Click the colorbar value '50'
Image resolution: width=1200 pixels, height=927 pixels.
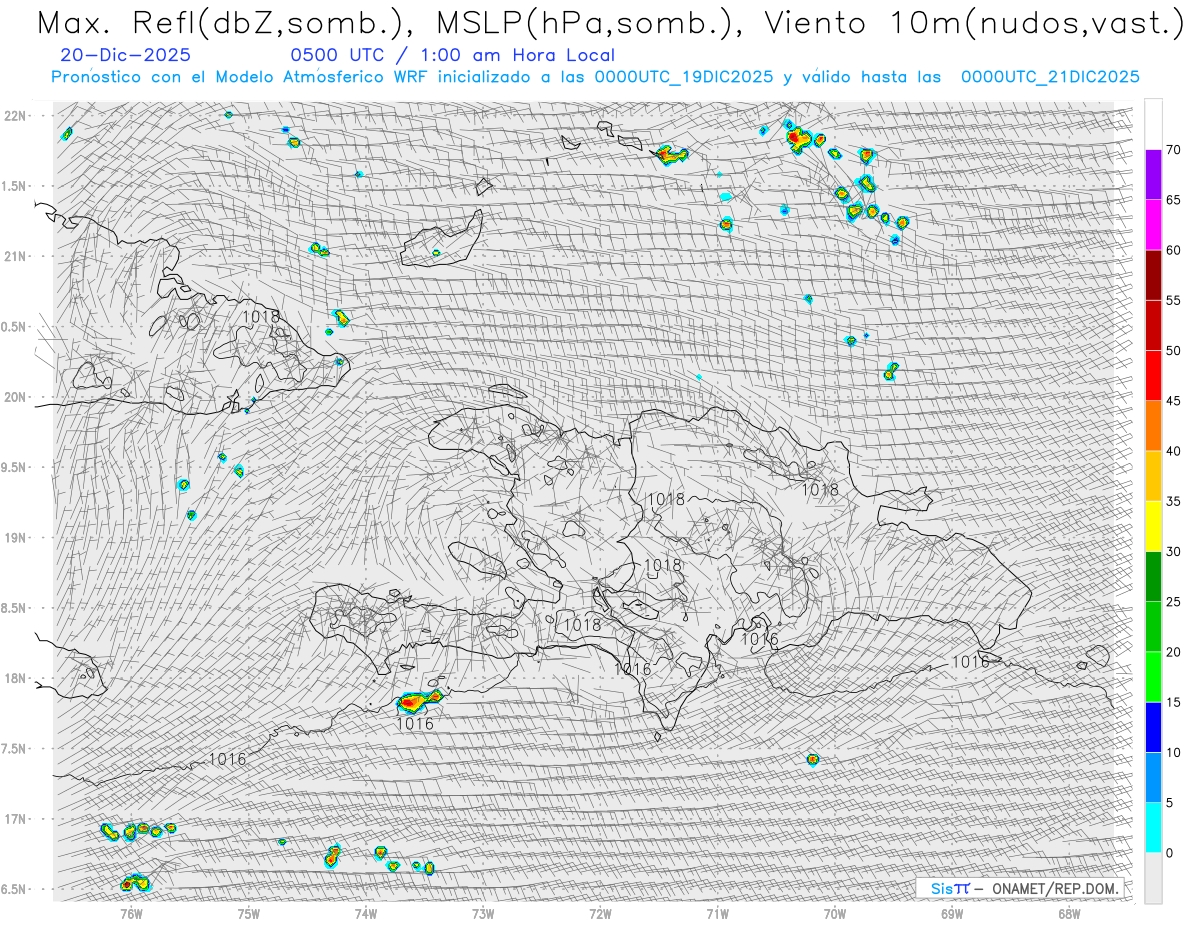click(1173, 351)
